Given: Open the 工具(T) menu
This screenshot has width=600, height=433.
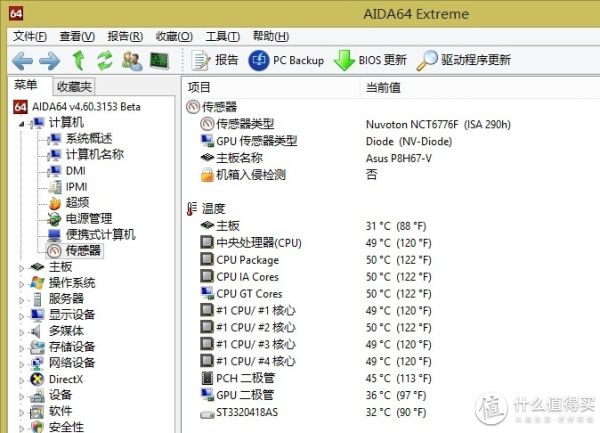Looking at the screenshot, I should (x=223, y=37).
